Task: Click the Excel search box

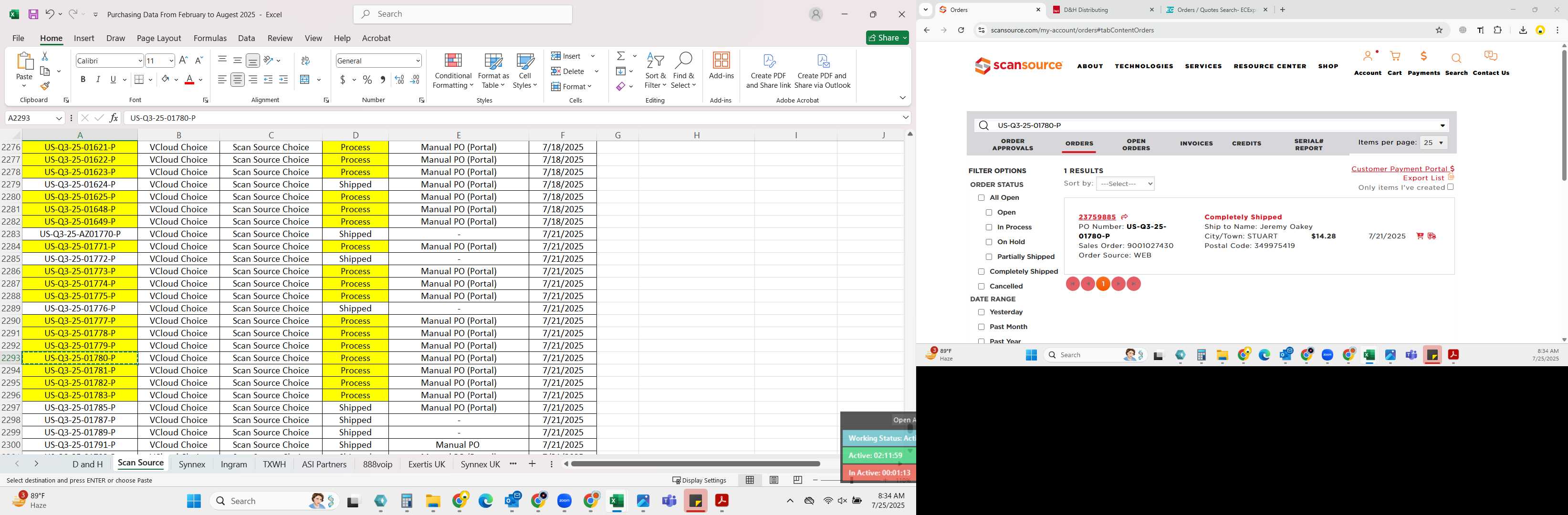Action: coord(462,14)
